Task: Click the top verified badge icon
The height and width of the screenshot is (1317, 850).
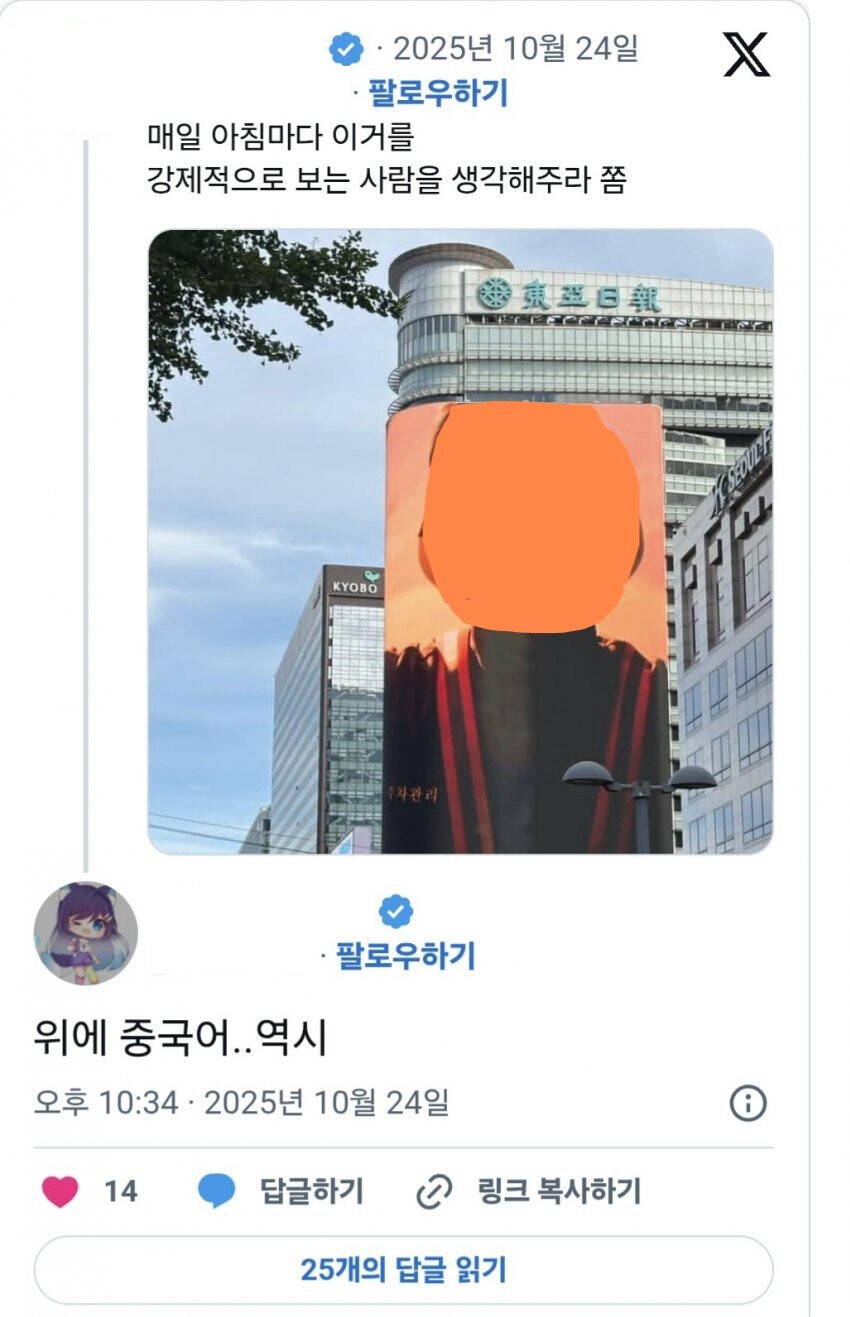Action: 346,48
